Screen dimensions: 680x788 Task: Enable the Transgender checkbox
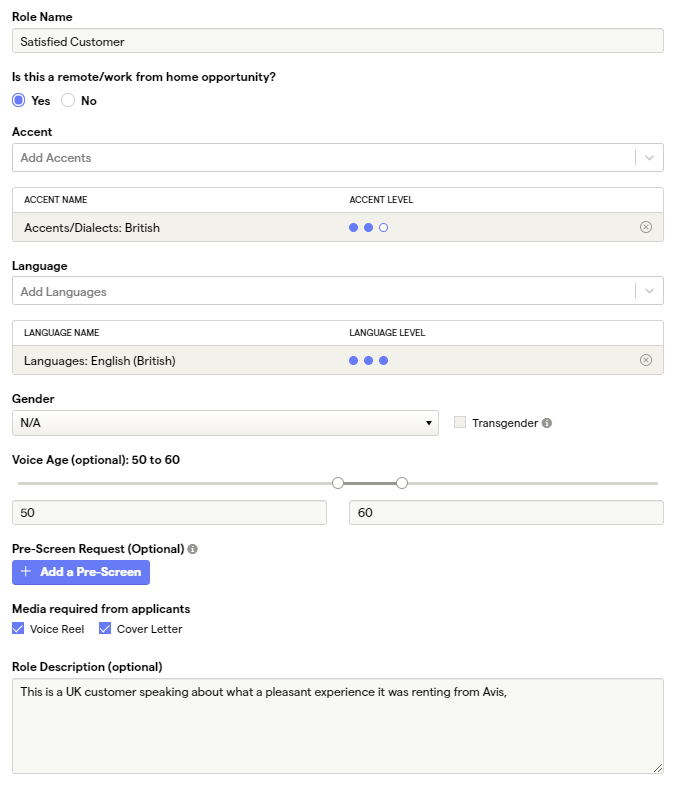point(460,423)
